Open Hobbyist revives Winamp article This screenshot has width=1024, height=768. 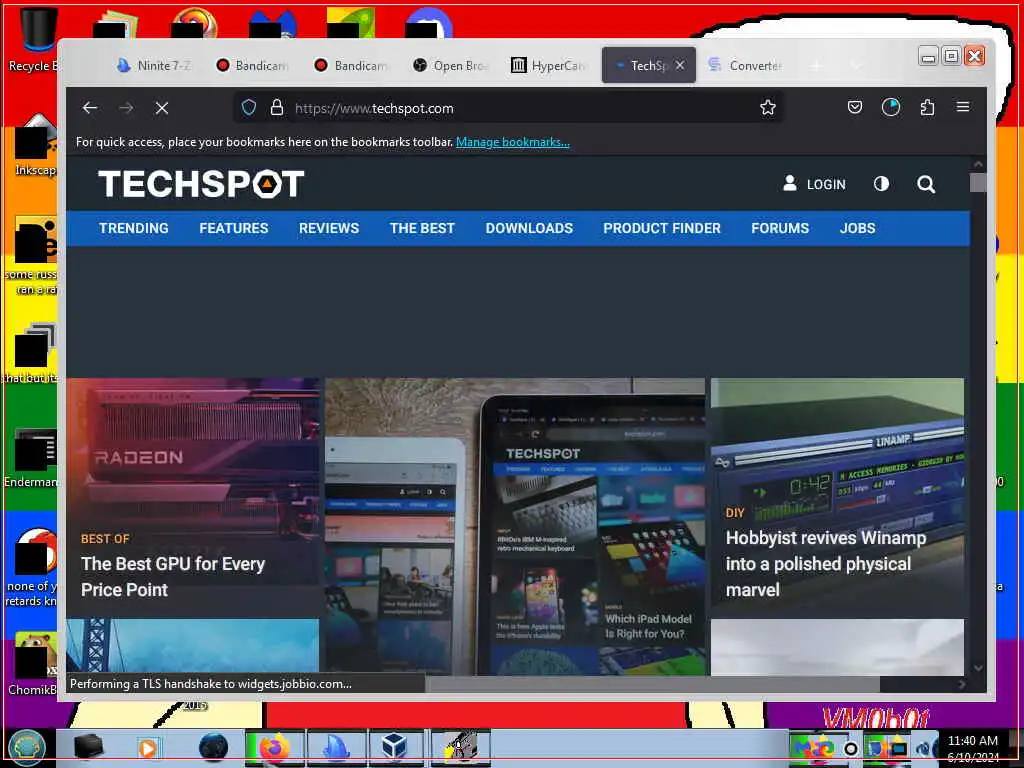point(826,564)
